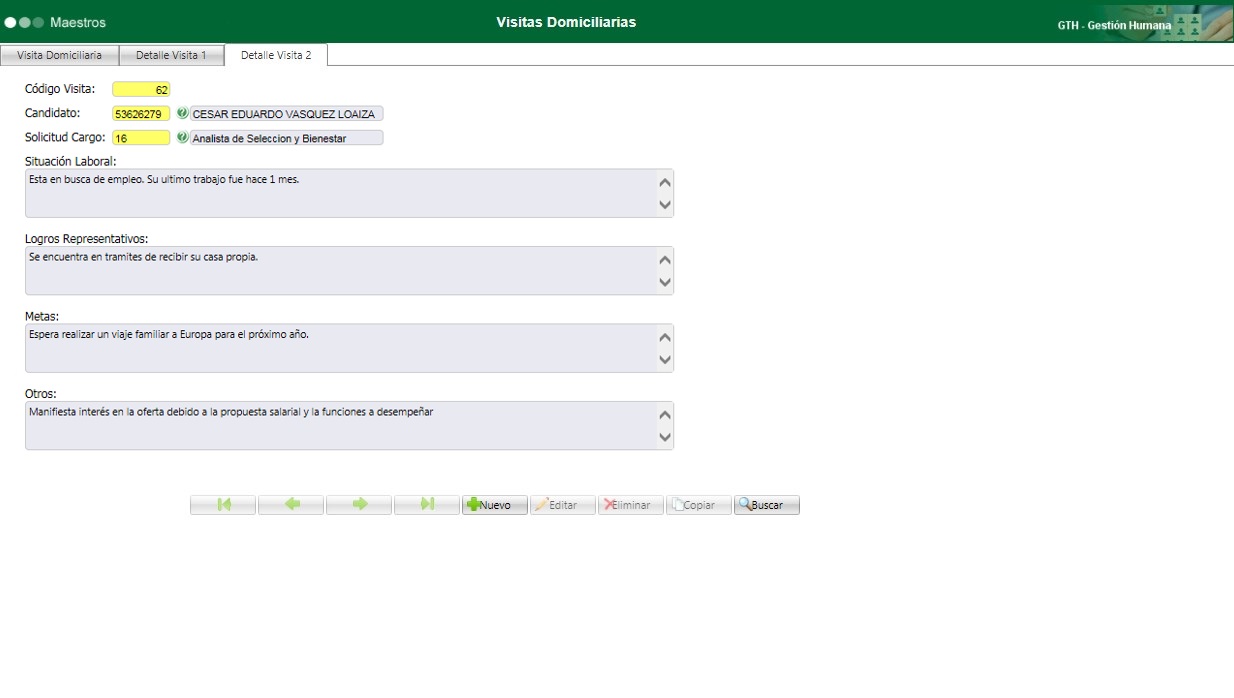
Task: Click the Metas label
Action: point(43,316)
